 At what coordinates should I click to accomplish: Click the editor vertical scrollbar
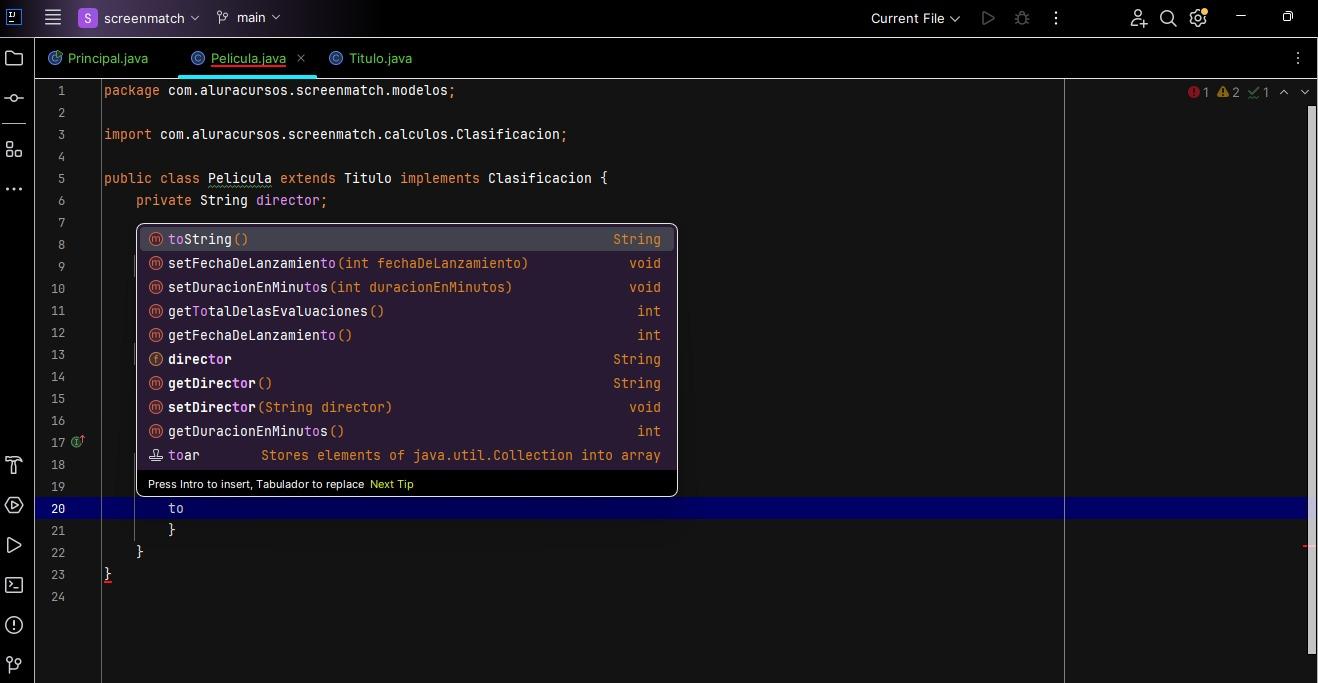pos(1312,378)
